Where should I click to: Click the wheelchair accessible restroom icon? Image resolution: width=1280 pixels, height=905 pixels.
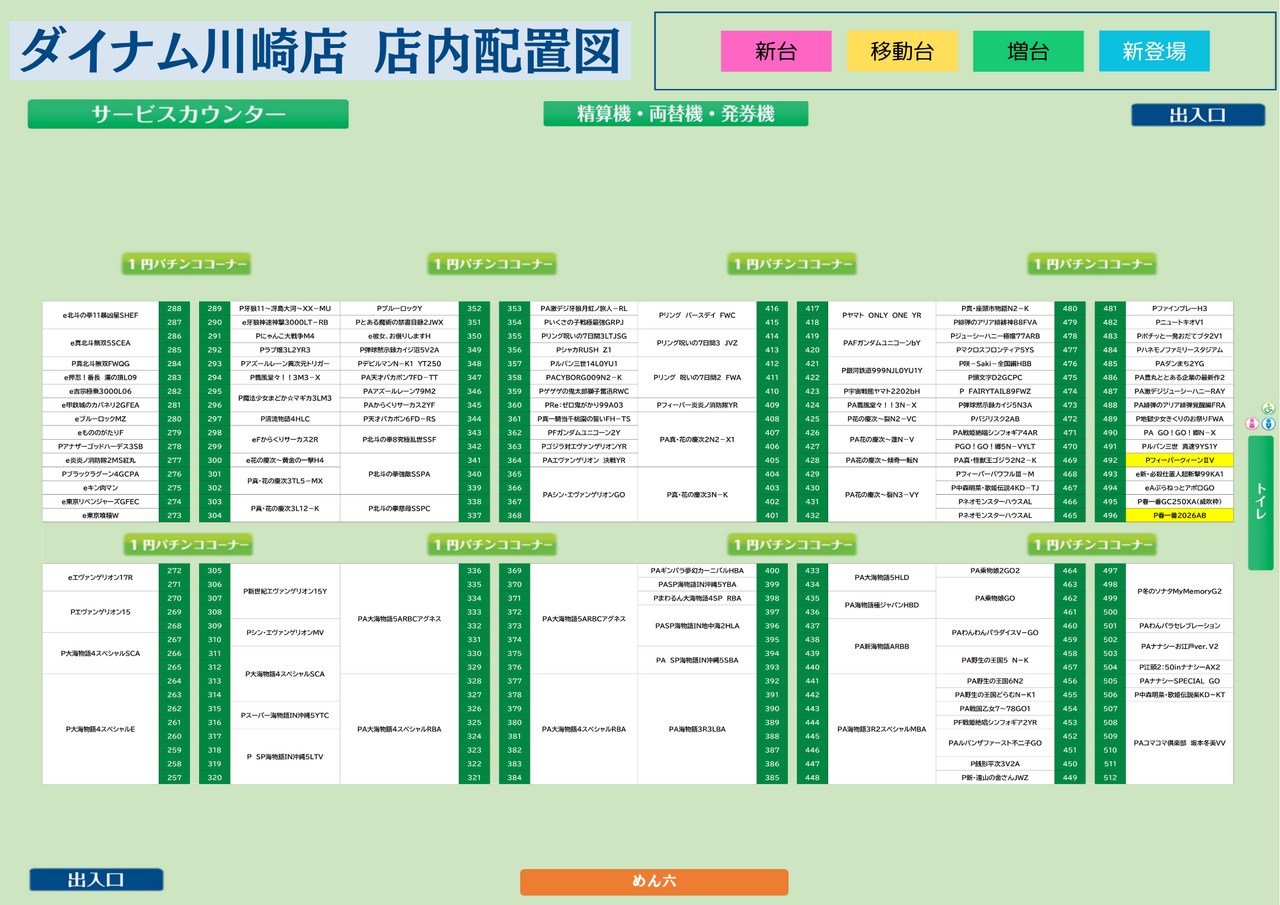pyautogui.click(x=1269, y=409)
